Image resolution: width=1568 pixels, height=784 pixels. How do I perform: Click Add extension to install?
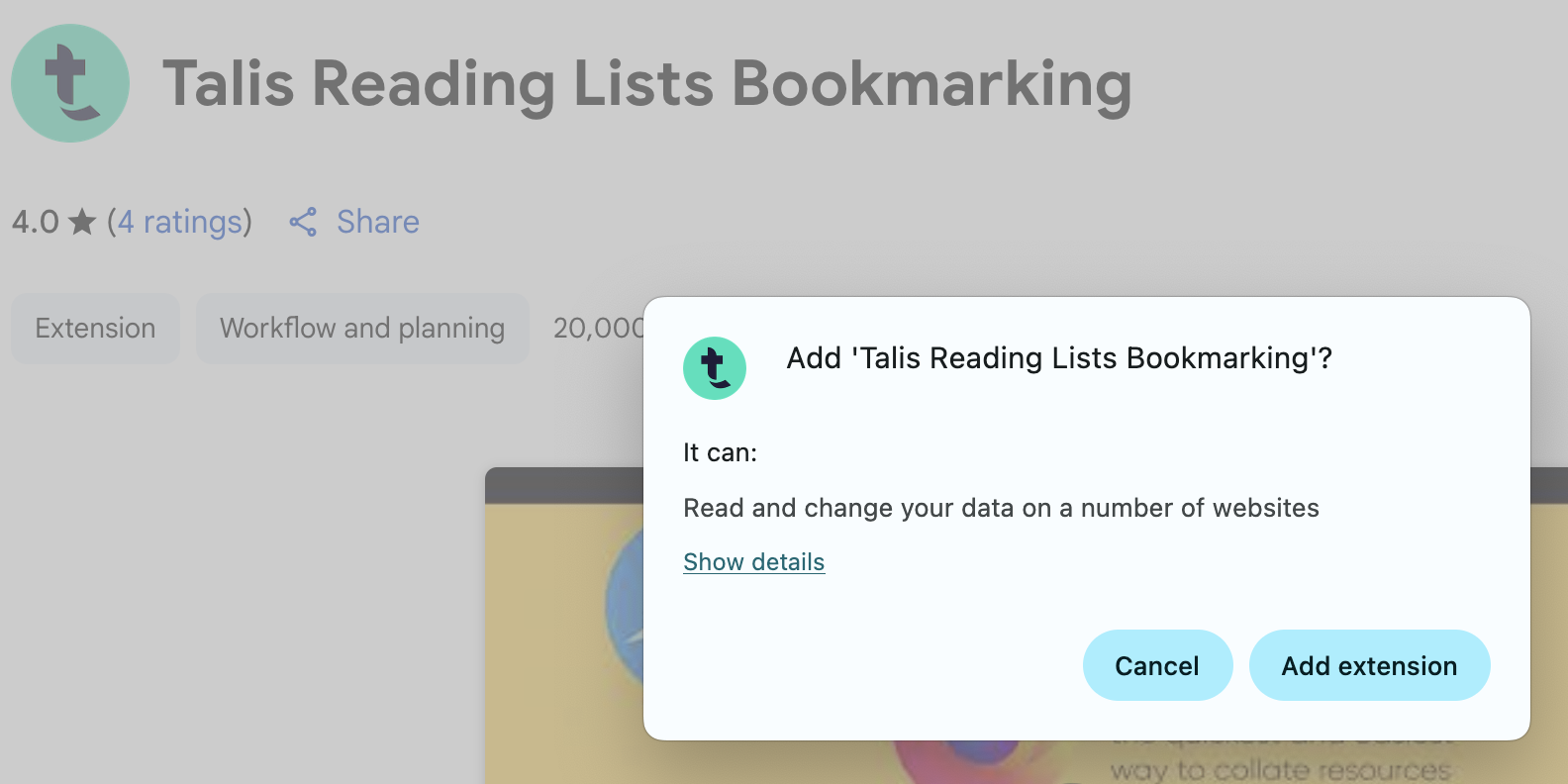coord(1369,665)
